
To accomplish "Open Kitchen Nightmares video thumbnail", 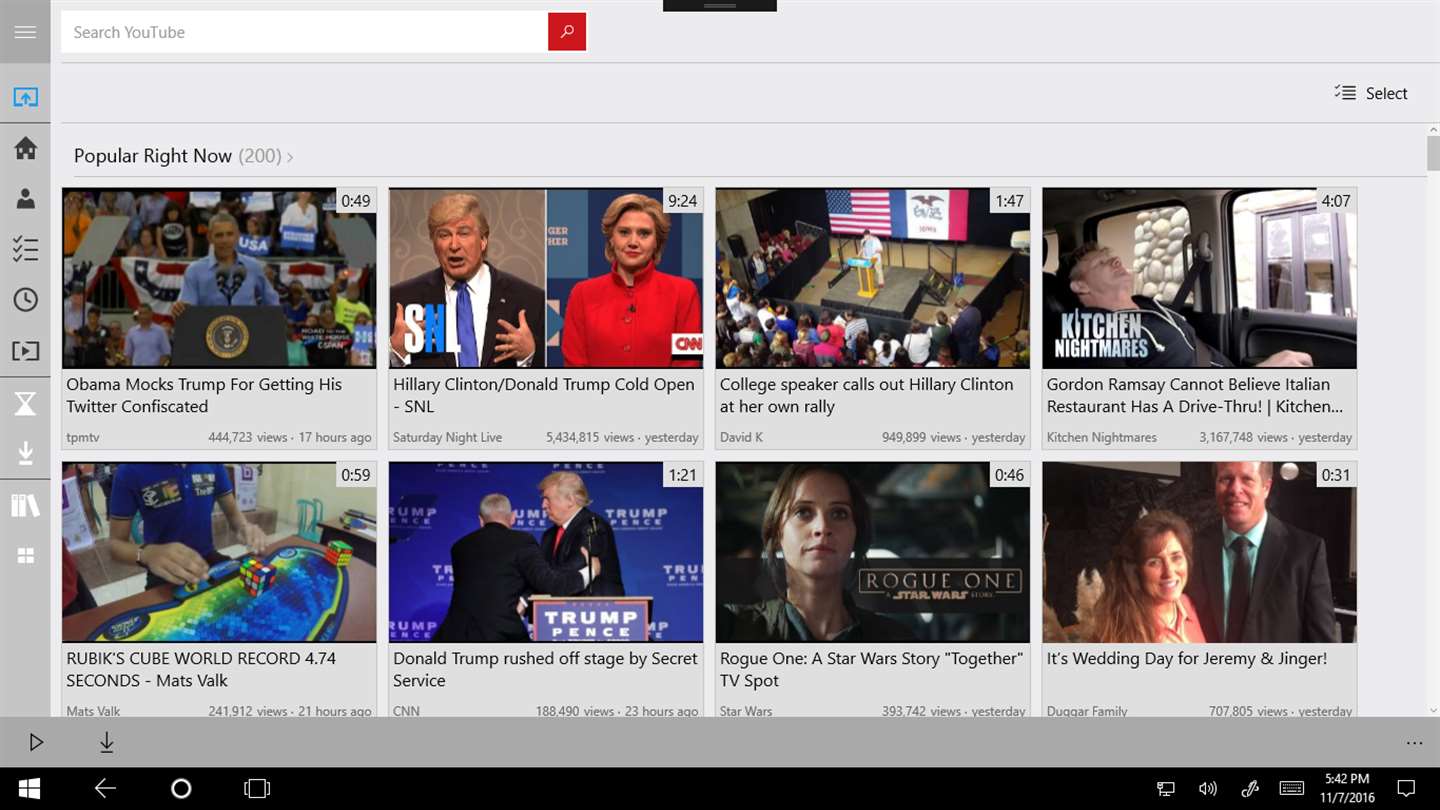I will 1200,278.
